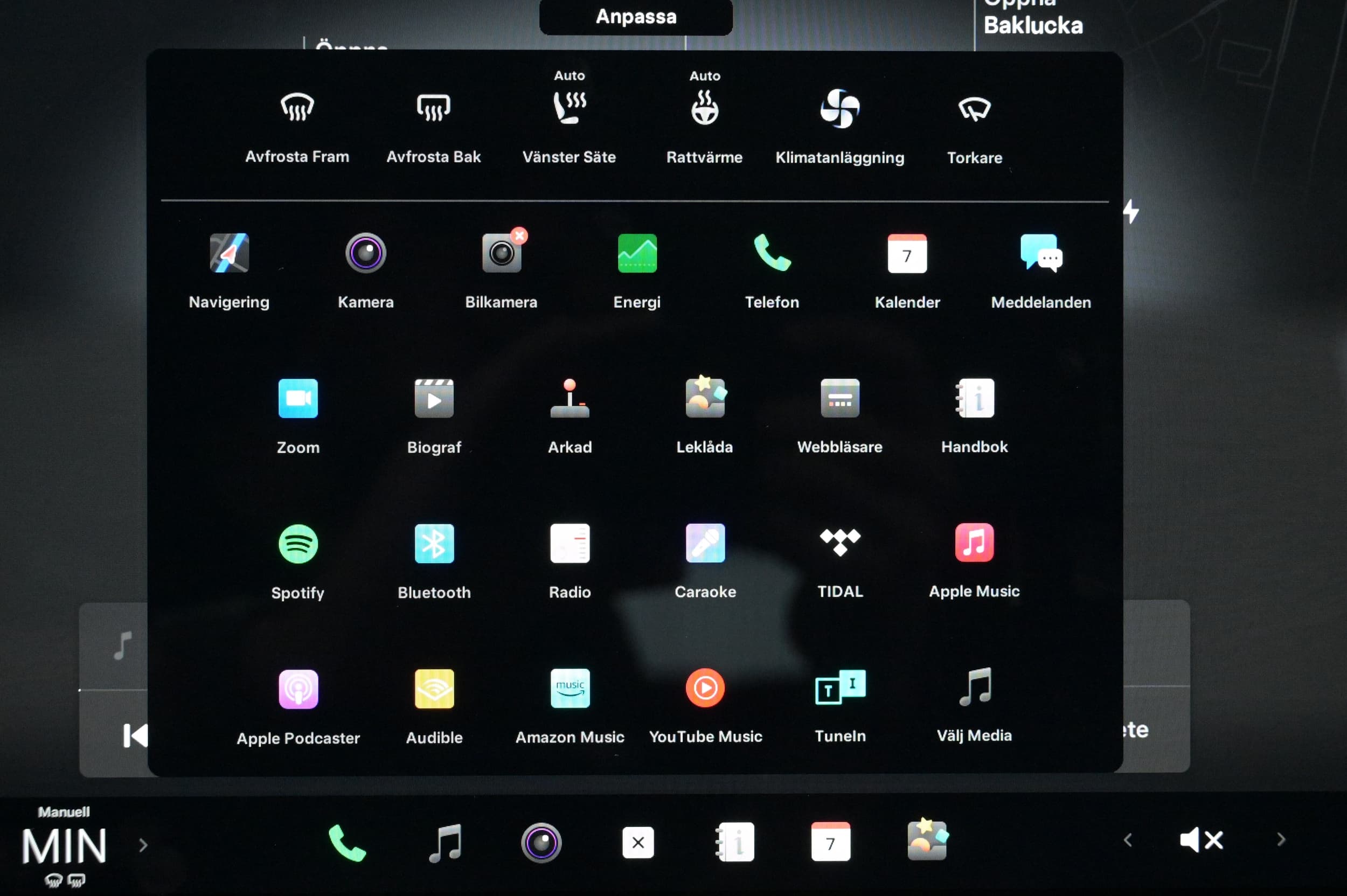Image resolution: width=1347 pixels, height=896 pixels.
Task: Open phone from the bottom dock
Action: coord(347,843)
